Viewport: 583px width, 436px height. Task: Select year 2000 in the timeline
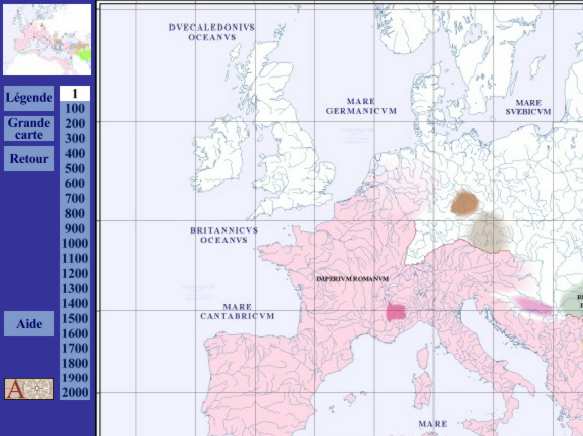click(75, 393)
